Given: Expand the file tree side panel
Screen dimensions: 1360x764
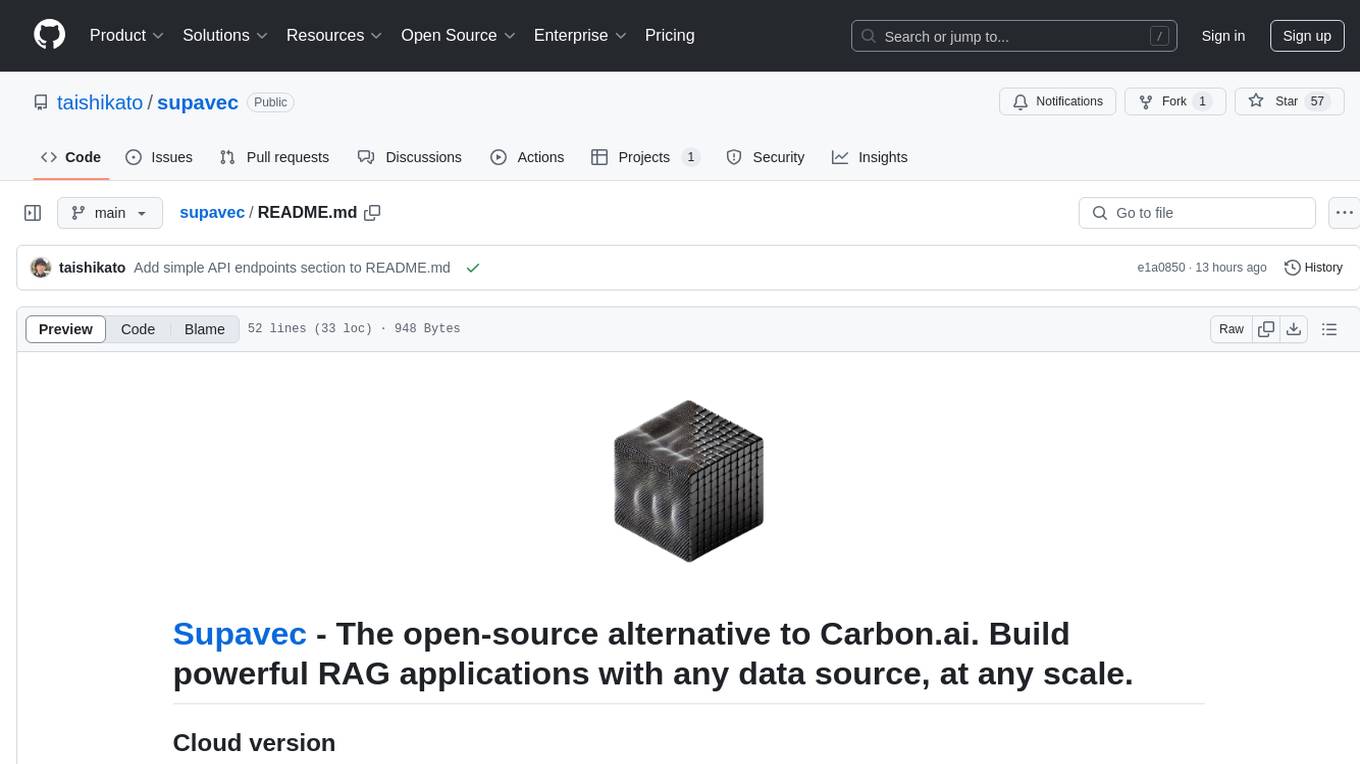Looking at the screenshot, I should tap(33, 213).
